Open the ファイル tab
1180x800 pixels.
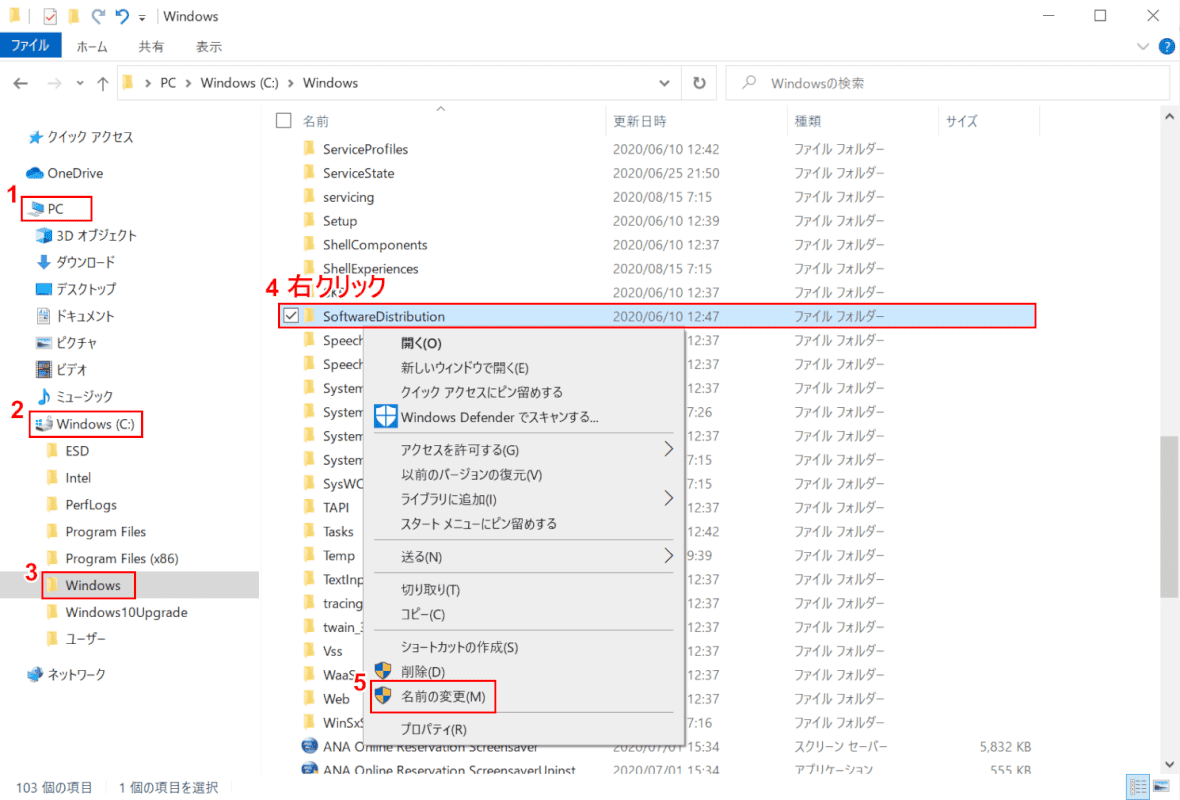(x=30, y=46)
